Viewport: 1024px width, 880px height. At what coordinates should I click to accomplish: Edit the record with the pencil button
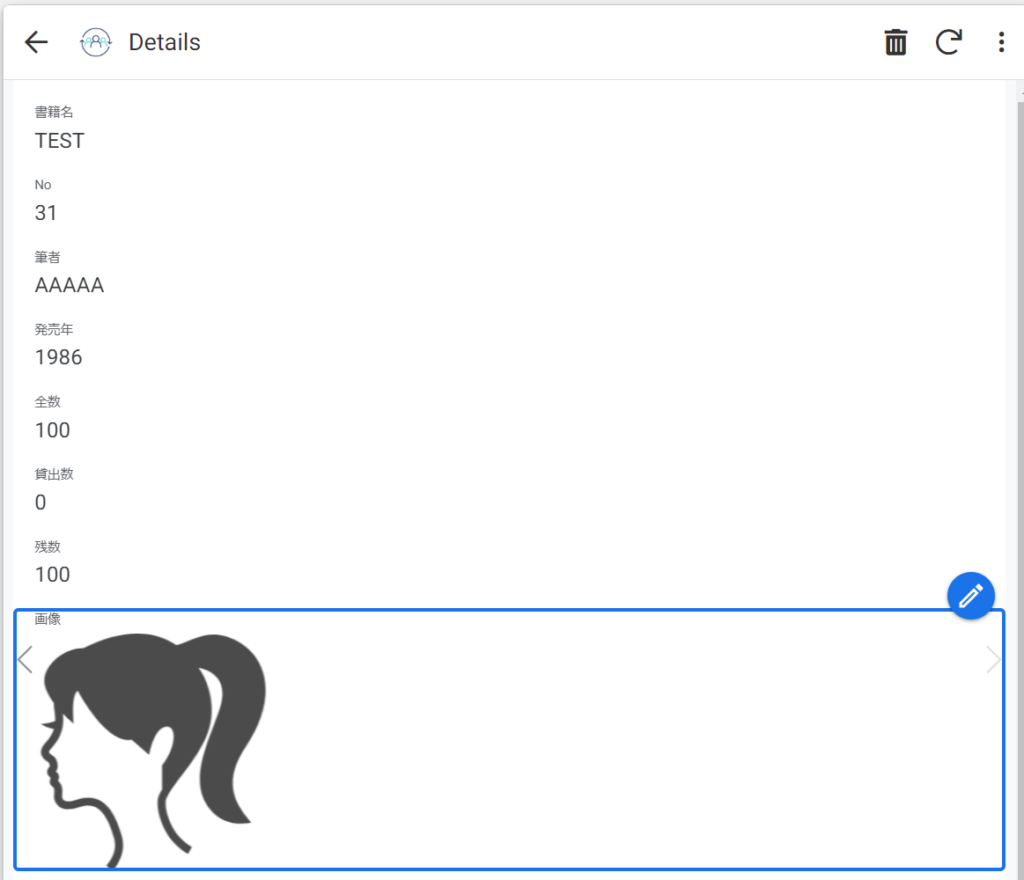(970, 595)
